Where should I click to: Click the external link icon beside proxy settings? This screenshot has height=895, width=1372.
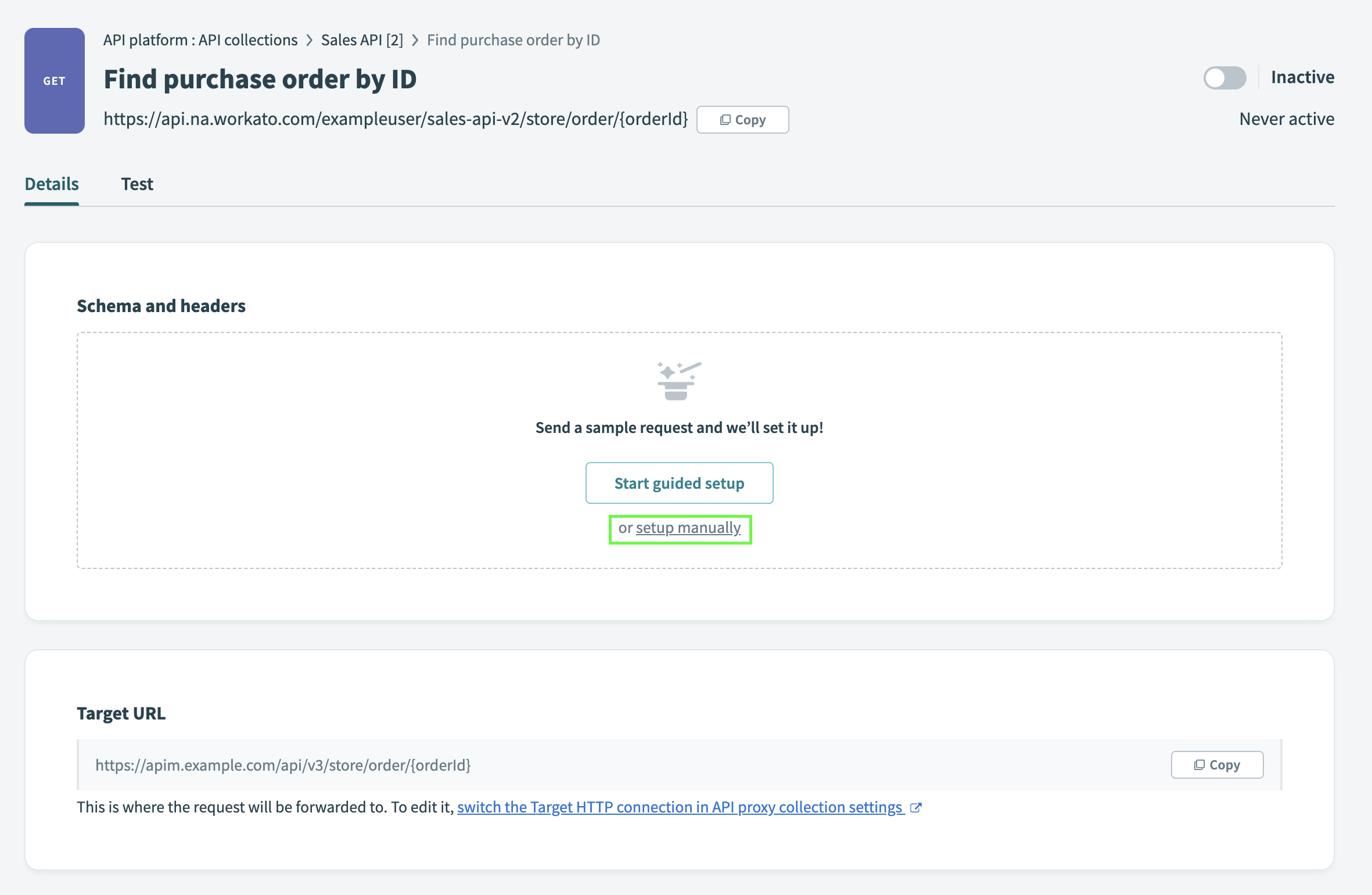[916, 807]
